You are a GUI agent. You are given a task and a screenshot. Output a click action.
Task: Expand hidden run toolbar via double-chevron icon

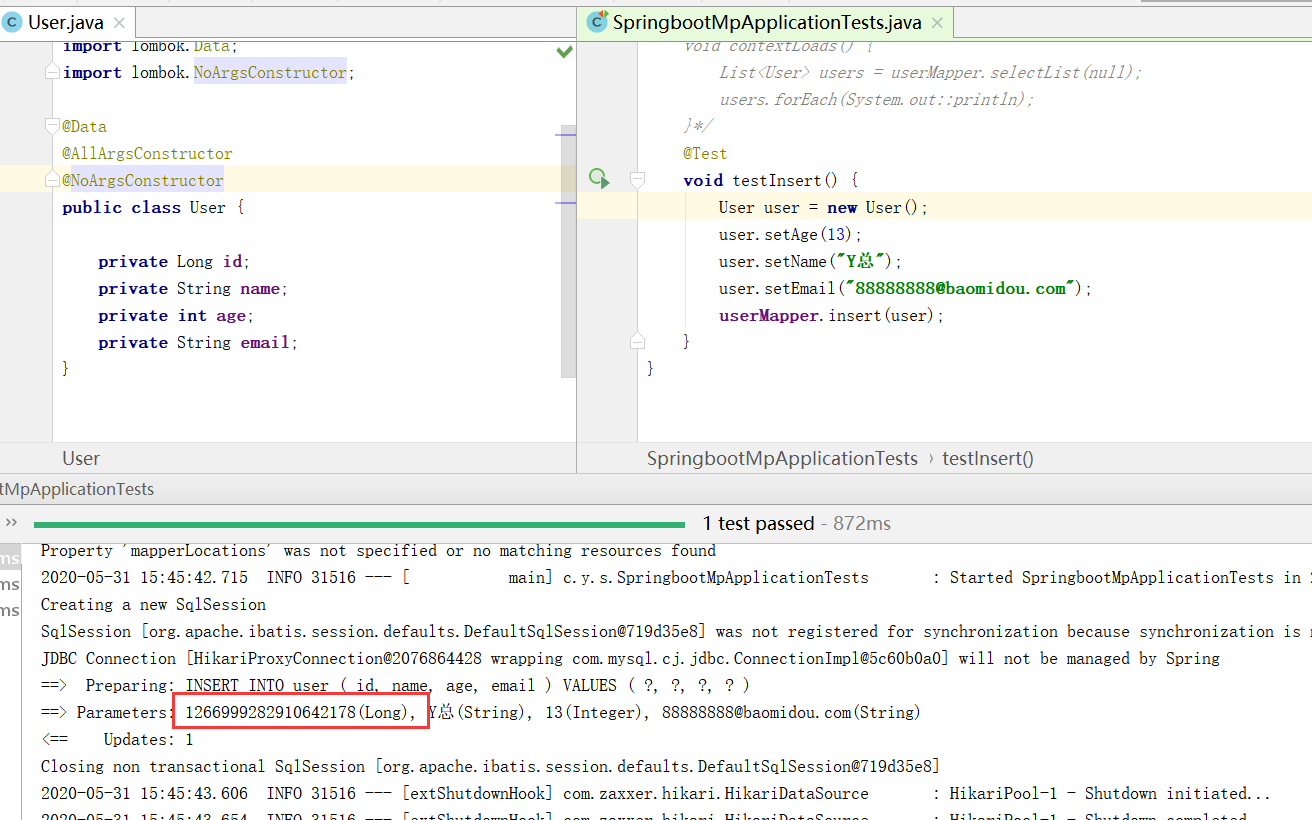tap(12, 522)
